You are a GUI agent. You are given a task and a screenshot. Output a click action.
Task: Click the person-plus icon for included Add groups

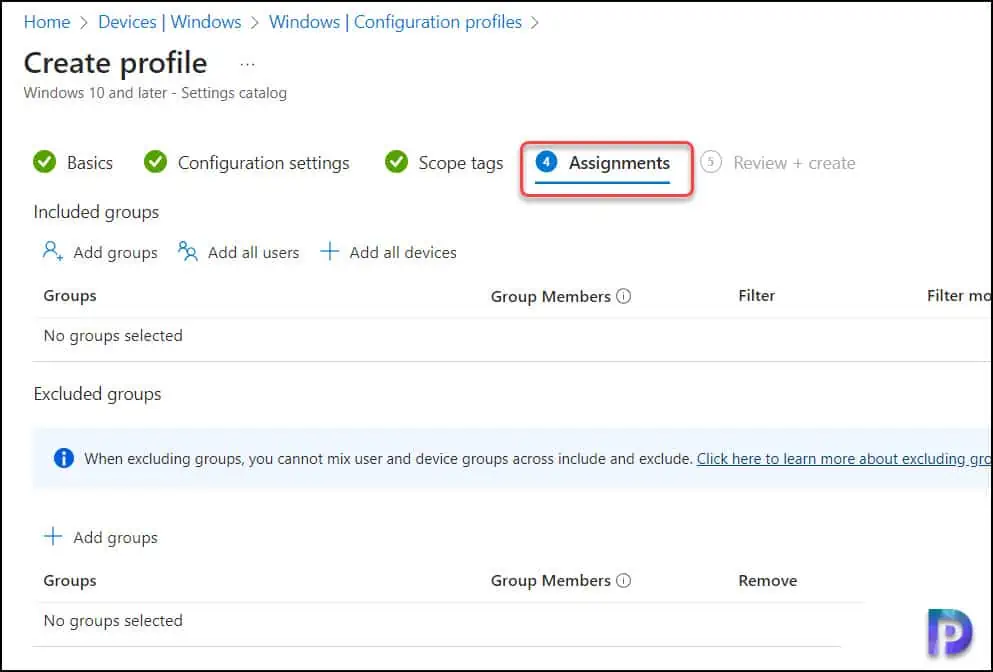tap(53, 251)
